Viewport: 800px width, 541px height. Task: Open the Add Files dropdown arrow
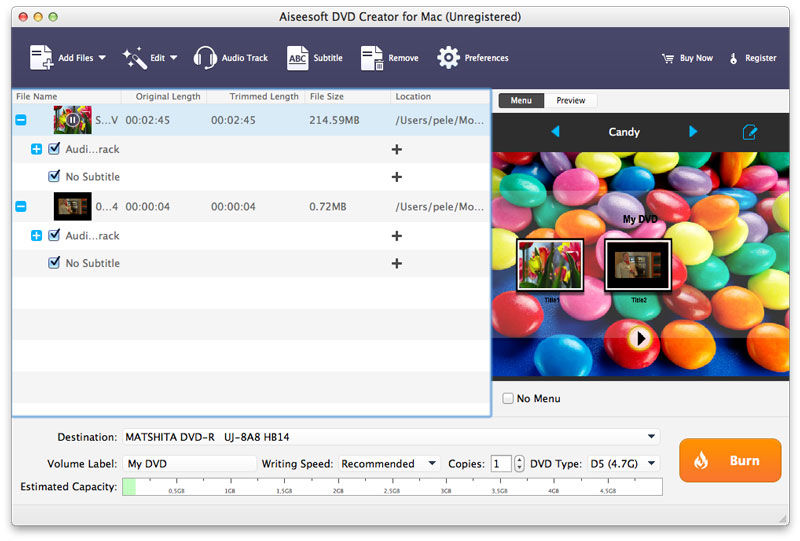tap(102, 58)
